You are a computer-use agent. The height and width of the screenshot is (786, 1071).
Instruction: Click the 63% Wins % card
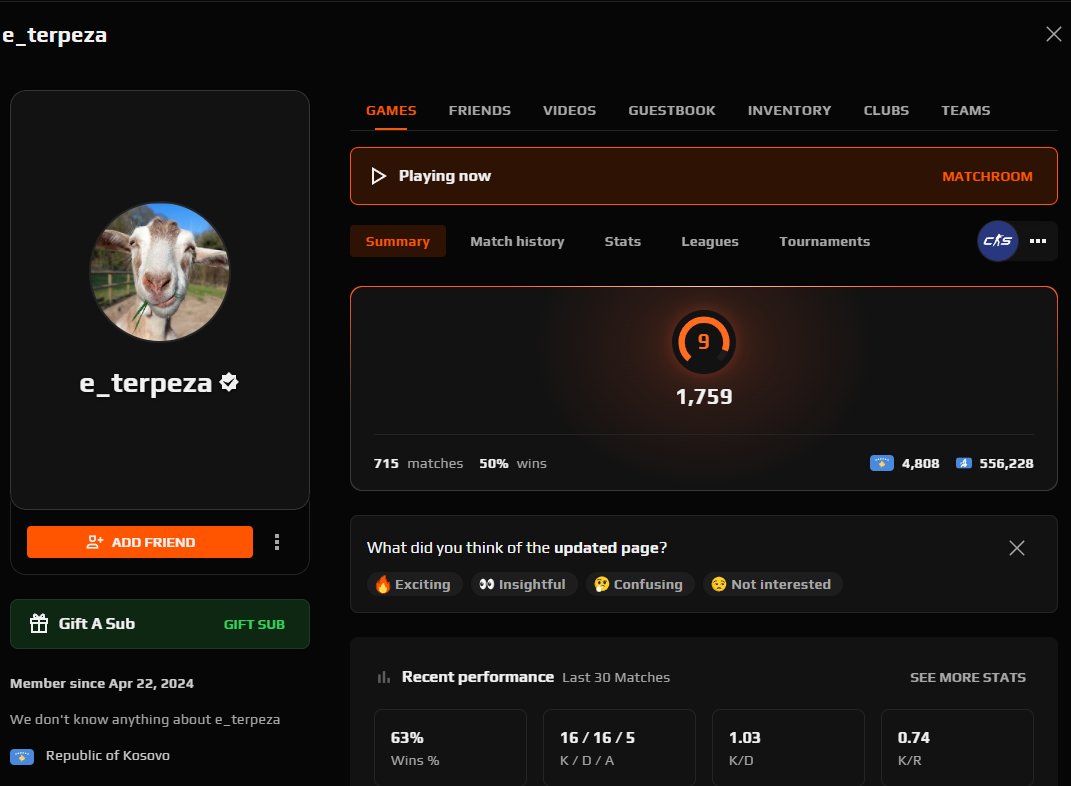pyautogui.click(x=450, y=747)
